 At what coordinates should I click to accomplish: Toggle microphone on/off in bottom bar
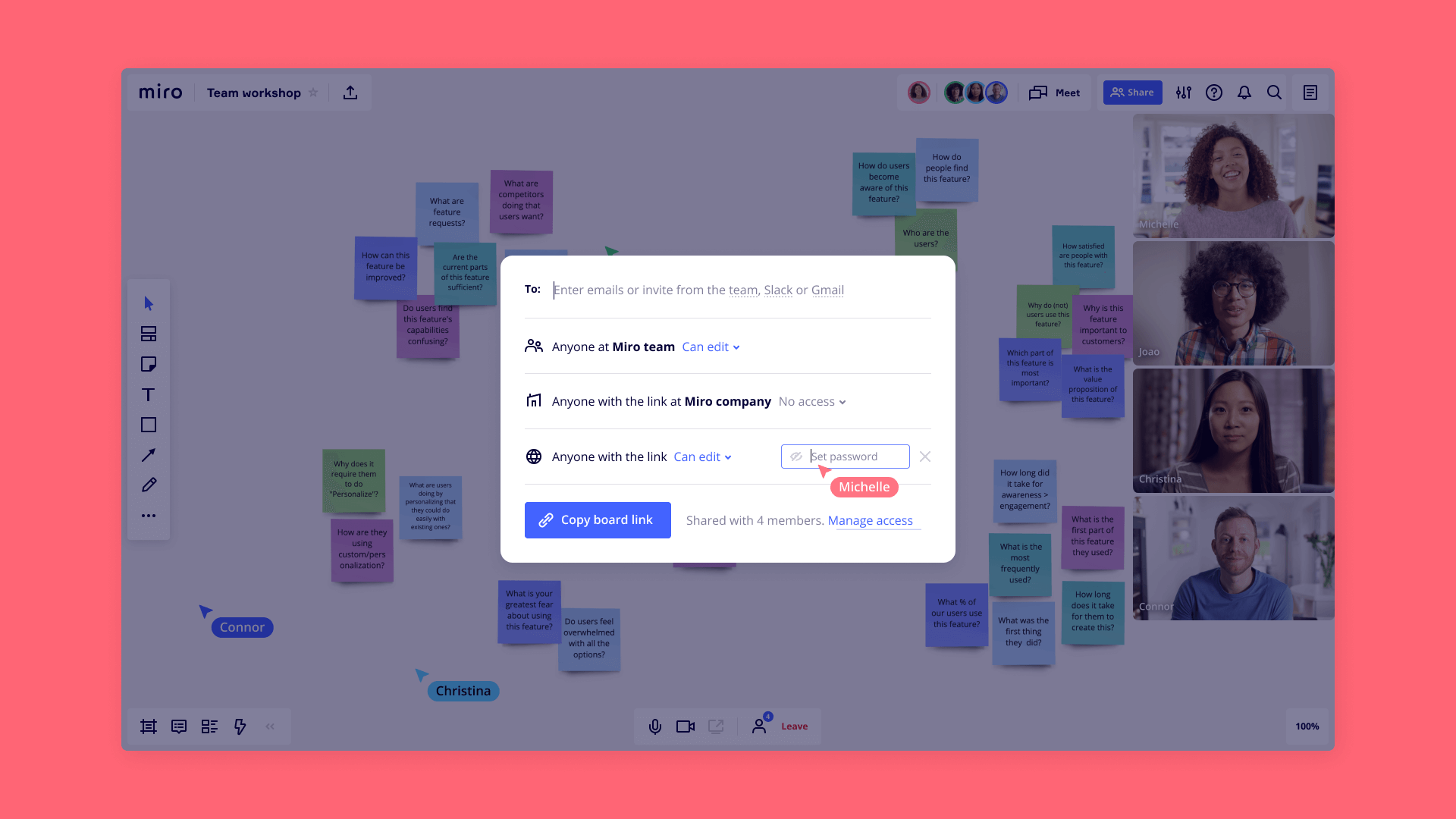[x=655, y=726]
